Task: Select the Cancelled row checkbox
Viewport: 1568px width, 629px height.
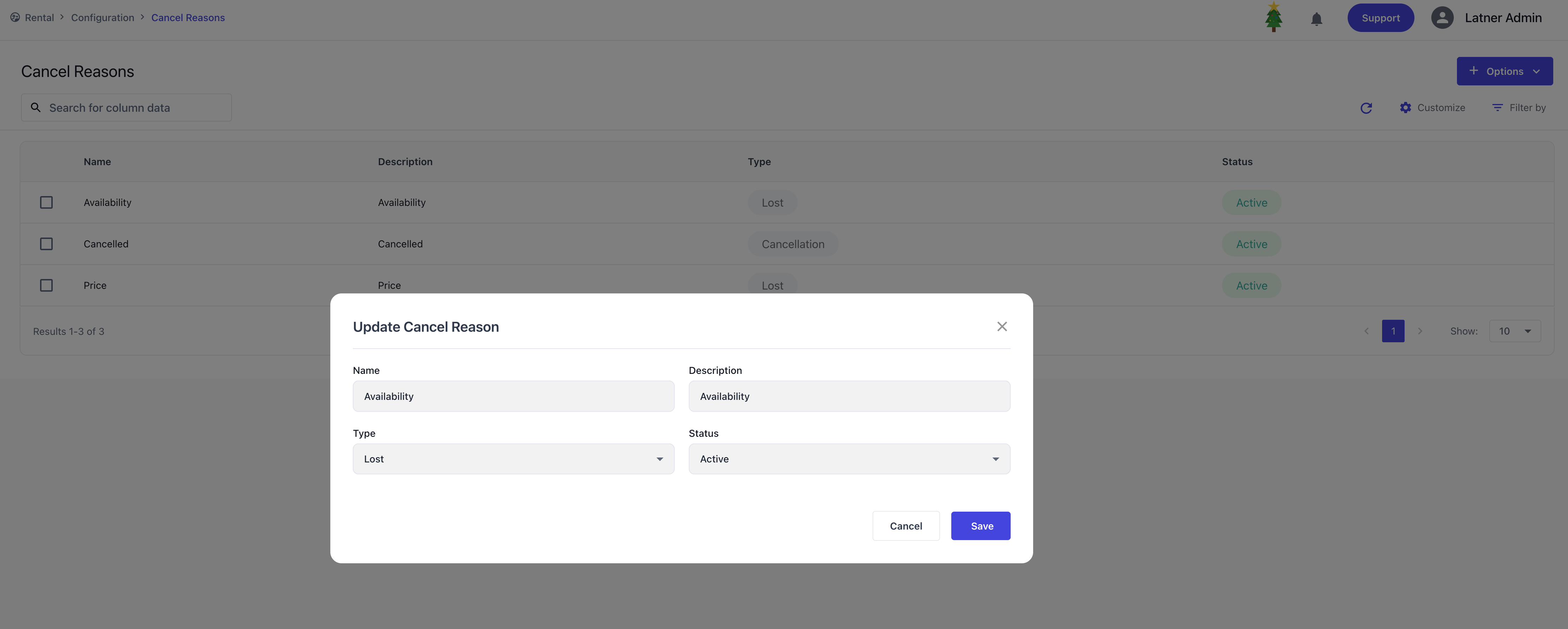Action: point(46,244)
